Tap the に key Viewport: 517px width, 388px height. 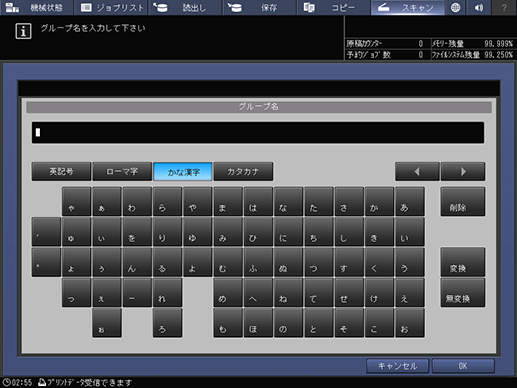288,232
